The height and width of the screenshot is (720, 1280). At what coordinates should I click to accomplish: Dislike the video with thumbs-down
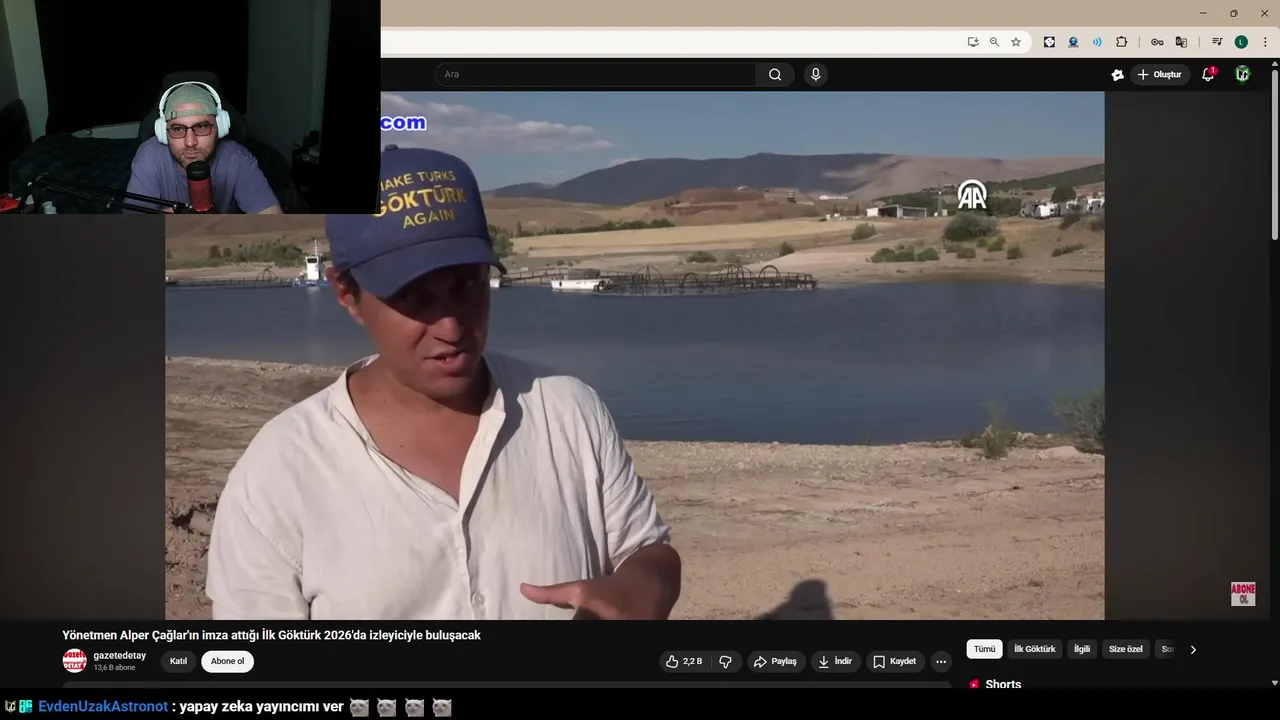click(725, 661)
